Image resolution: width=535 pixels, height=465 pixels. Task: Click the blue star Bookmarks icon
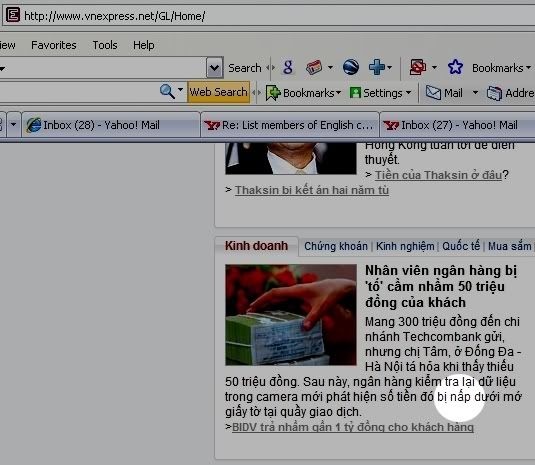click(455, 67)
